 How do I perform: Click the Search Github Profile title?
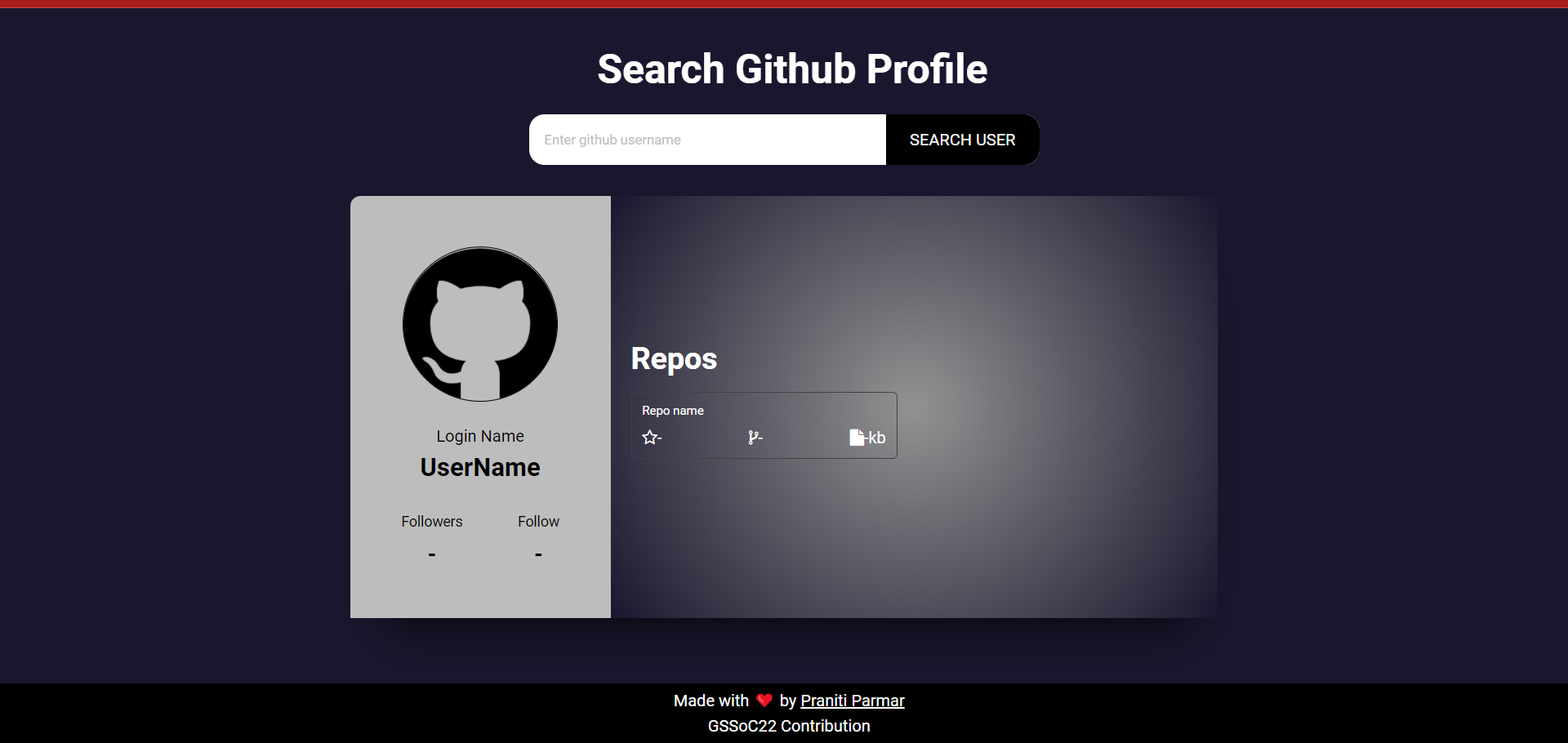[x=791, y=69]
